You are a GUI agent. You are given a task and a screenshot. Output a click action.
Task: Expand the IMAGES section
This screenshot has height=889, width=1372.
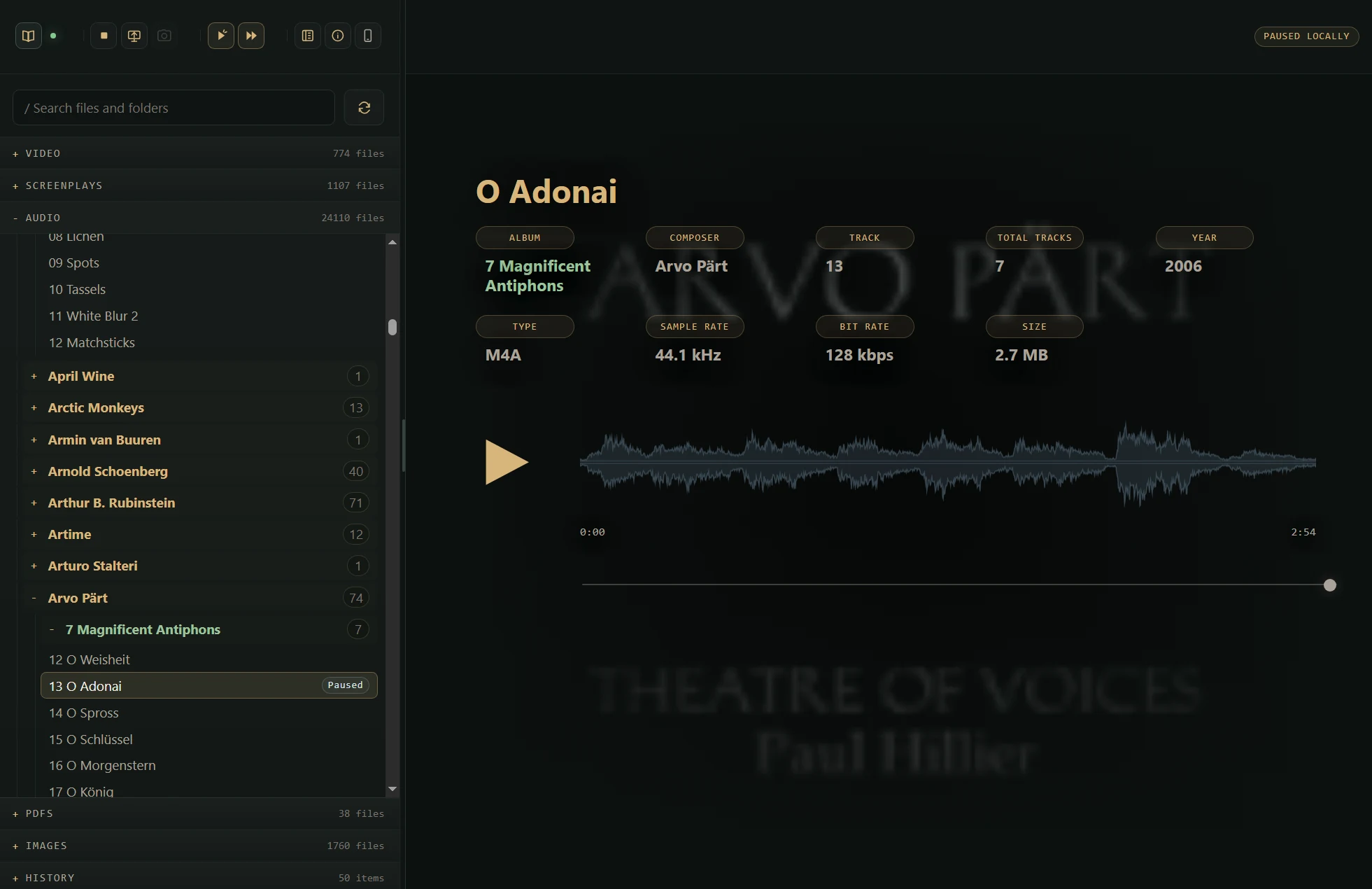[x=199, y=846]
